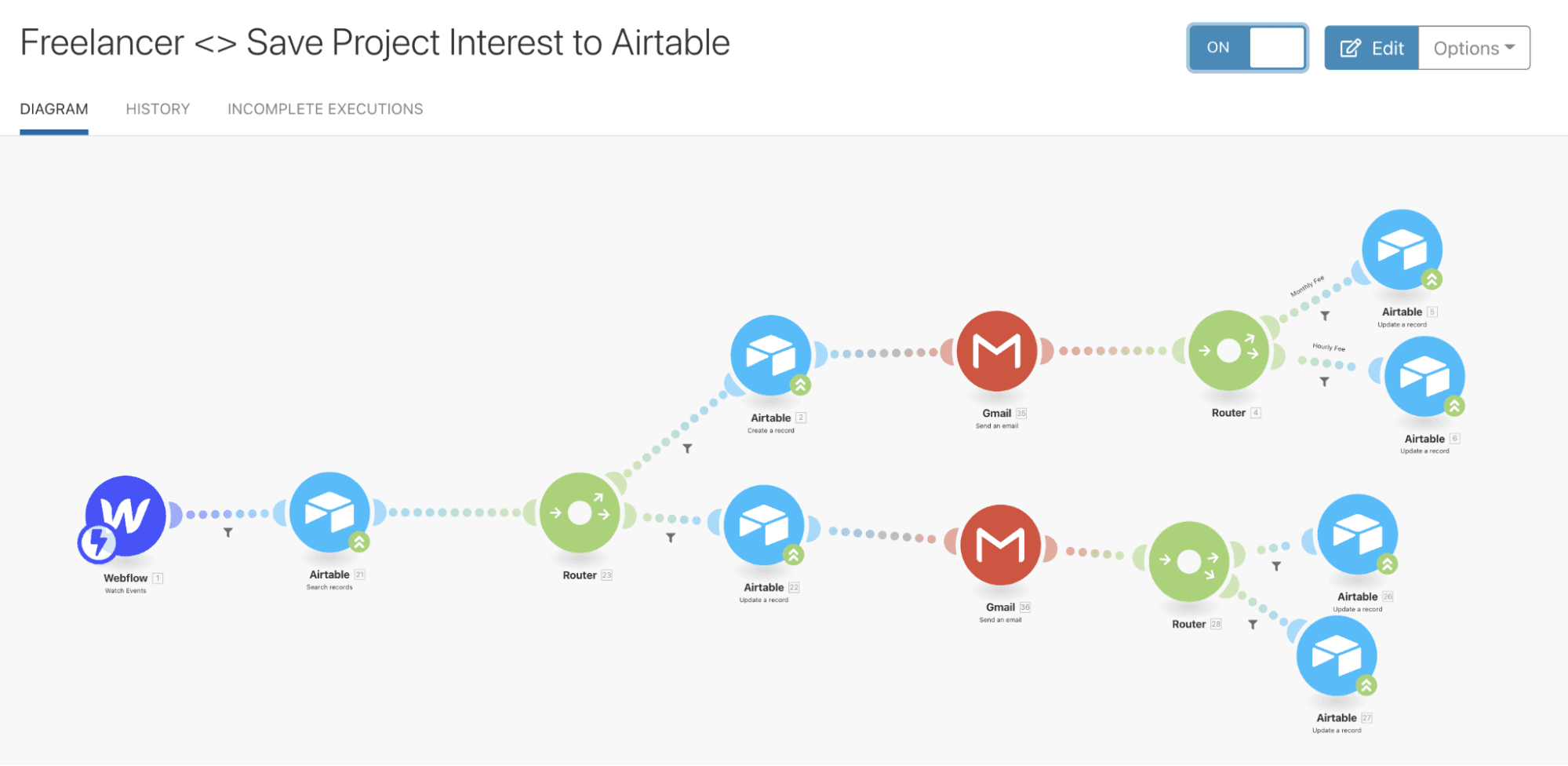Click Airtable Update a record module 22
The image size is (1568, 766).
point(764,525)
